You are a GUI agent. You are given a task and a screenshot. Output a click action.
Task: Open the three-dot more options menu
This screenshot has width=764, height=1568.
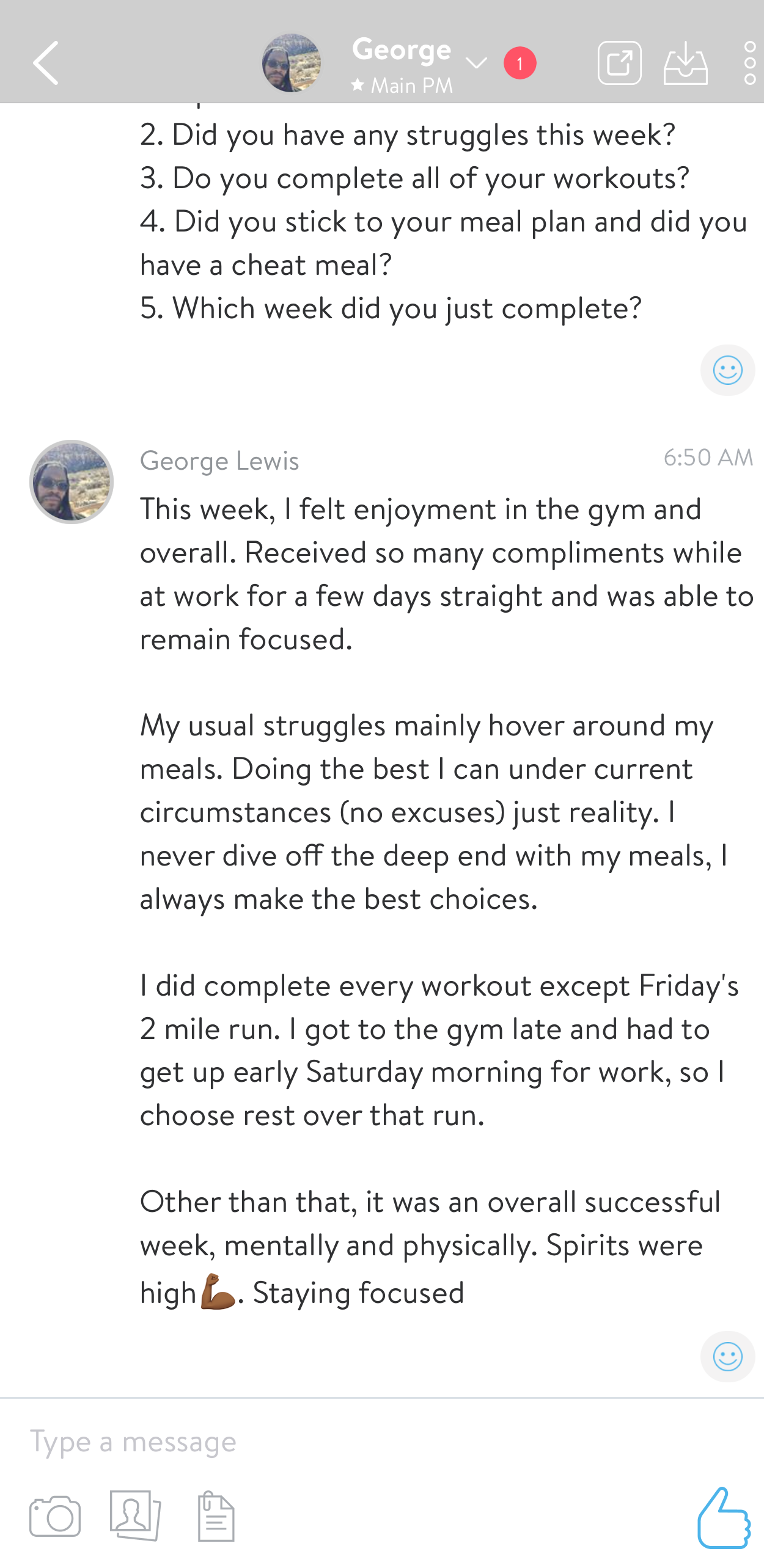749,63
